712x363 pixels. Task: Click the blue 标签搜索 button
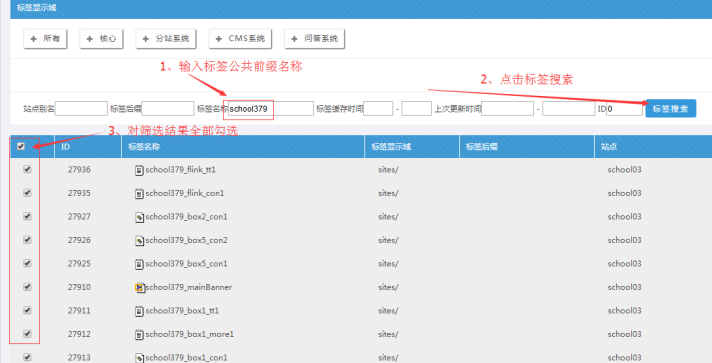tap(671, 109)
